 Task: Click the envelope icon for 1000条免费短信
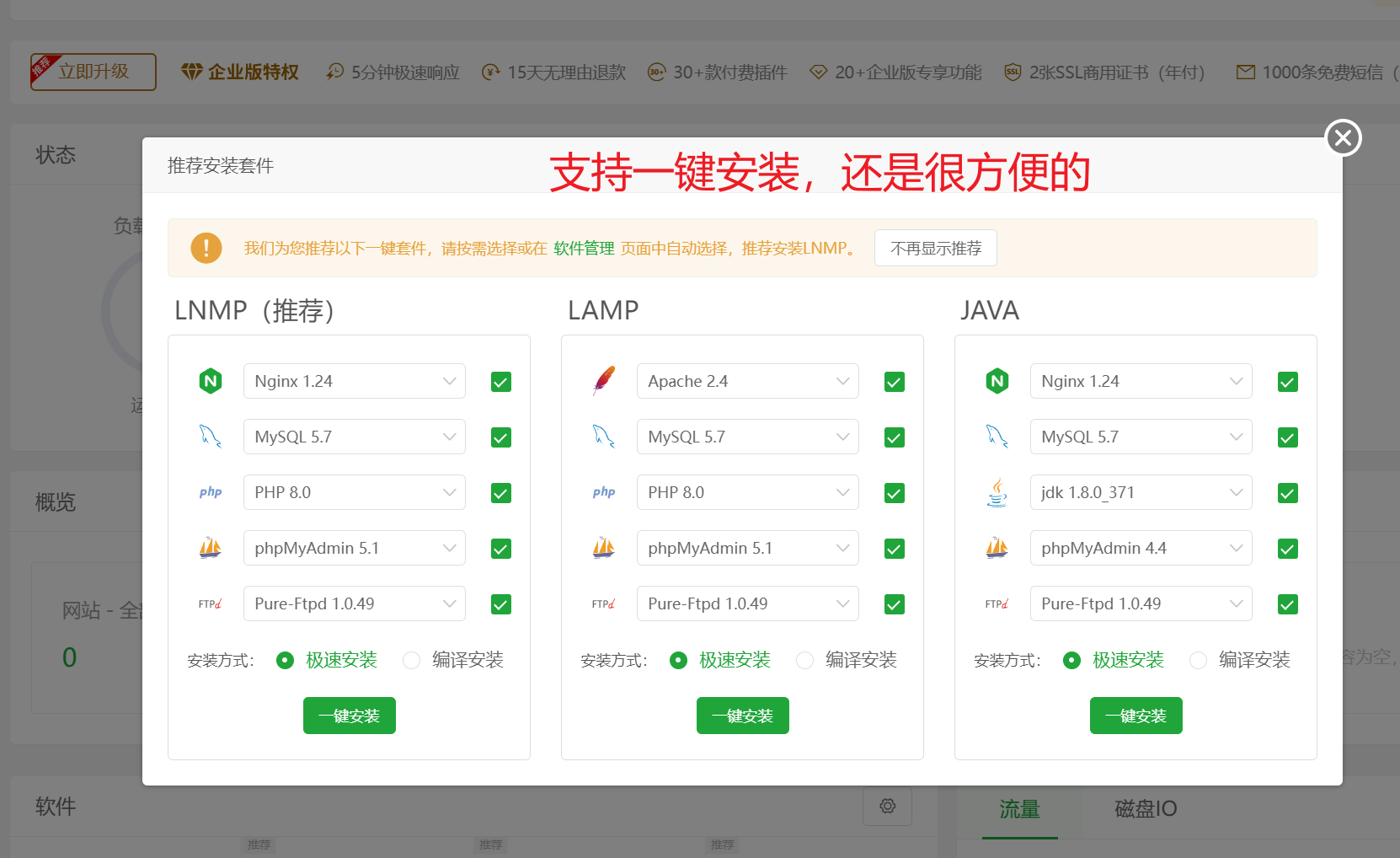1245,72
